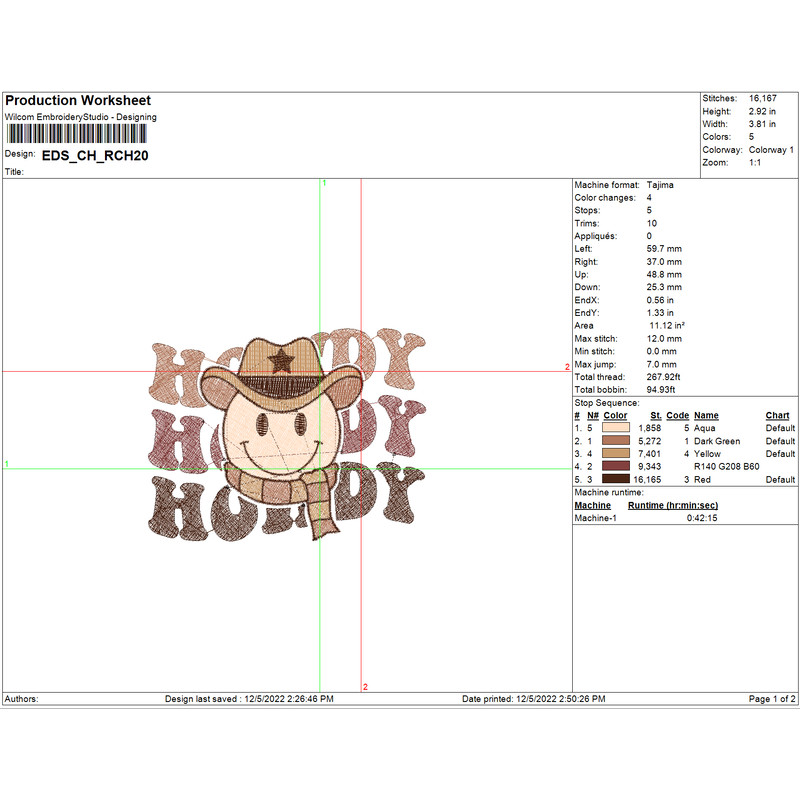Click the Color column header
800x800 pixels.
coord(615,415)
